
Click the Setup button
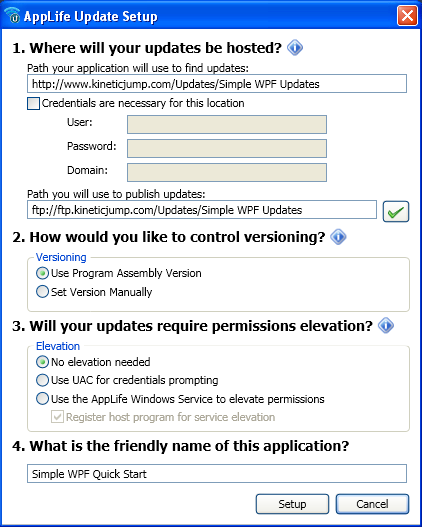pos(292,504)
